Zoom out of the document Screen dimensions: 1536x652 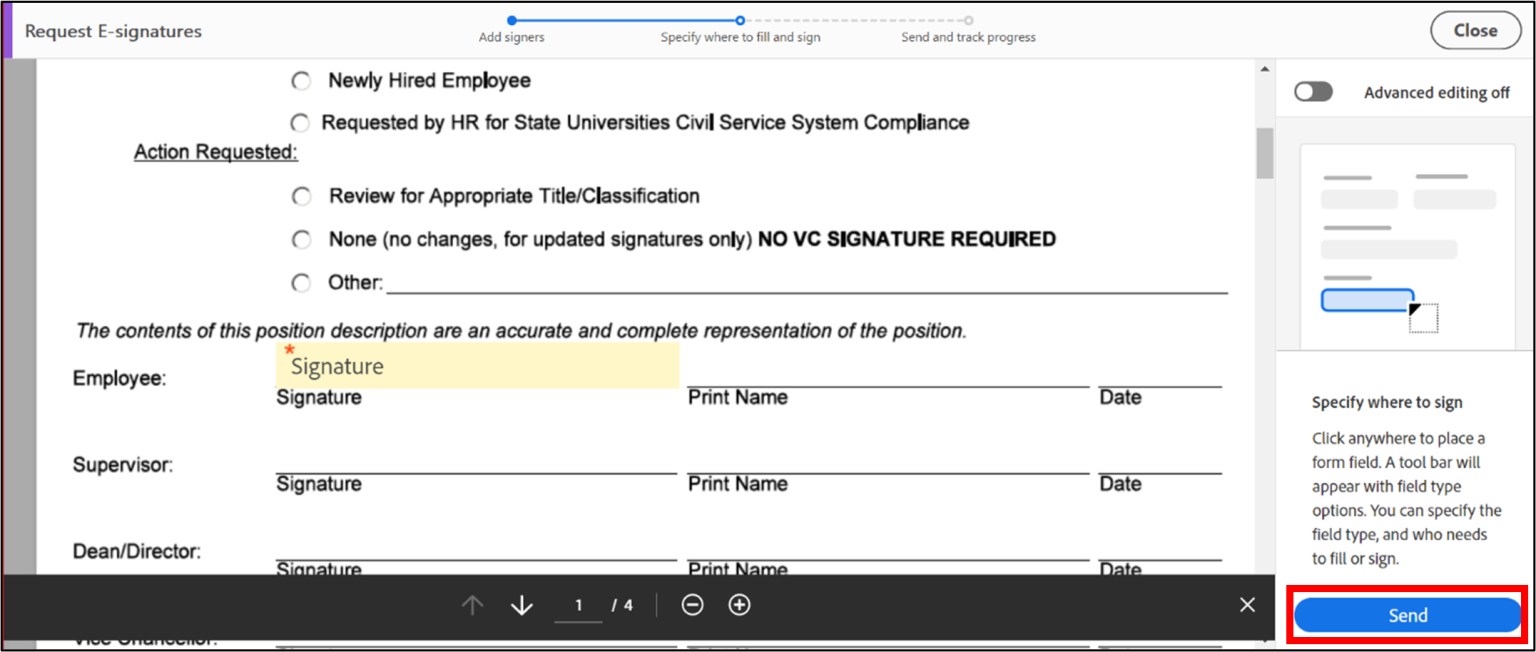pyautogui.click(x=692, y=604)
